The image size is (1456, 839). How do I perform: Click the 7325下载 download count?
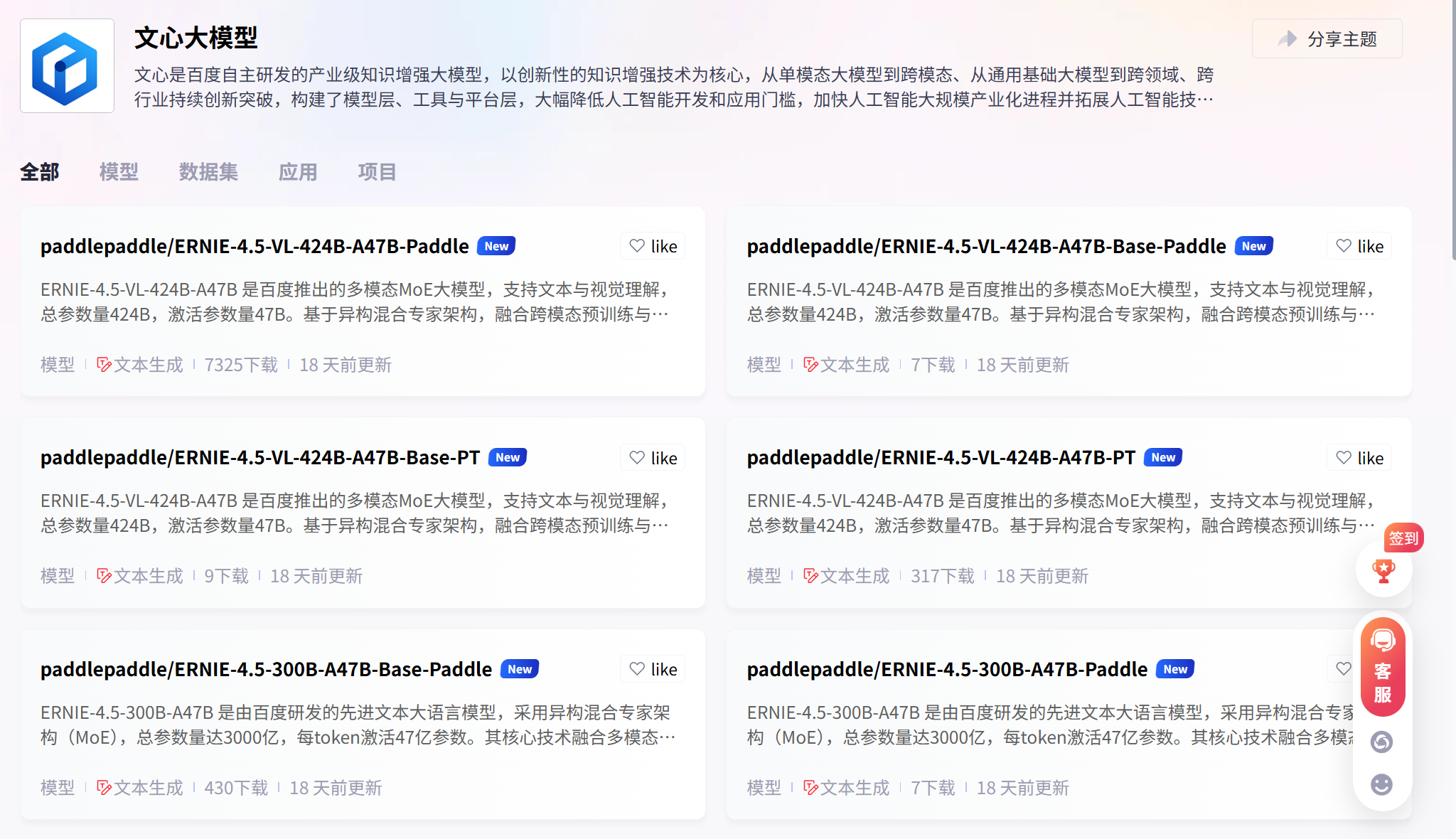(241, 365)
